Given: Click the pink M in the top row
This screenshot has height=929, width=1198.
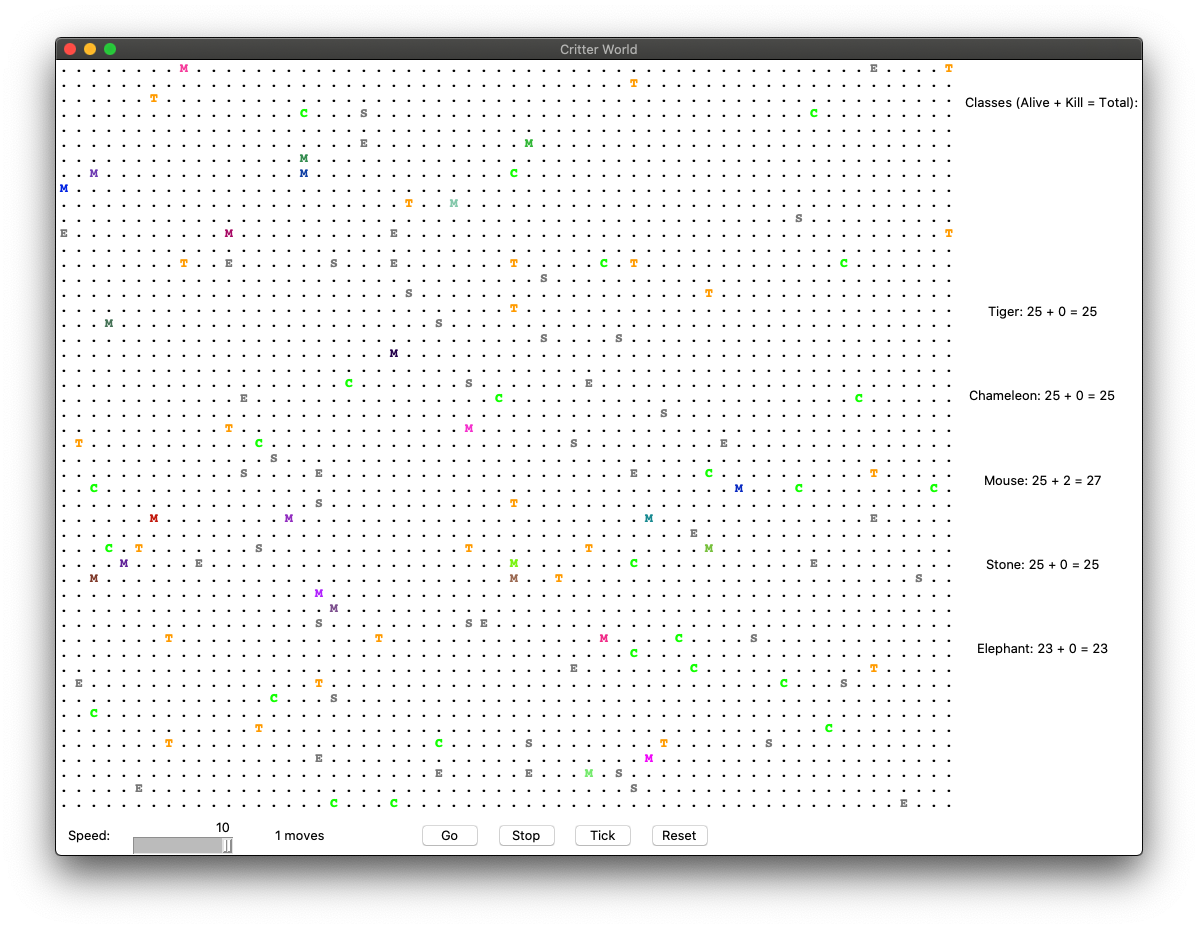Looking at the screenshot, I should [184, 69].
